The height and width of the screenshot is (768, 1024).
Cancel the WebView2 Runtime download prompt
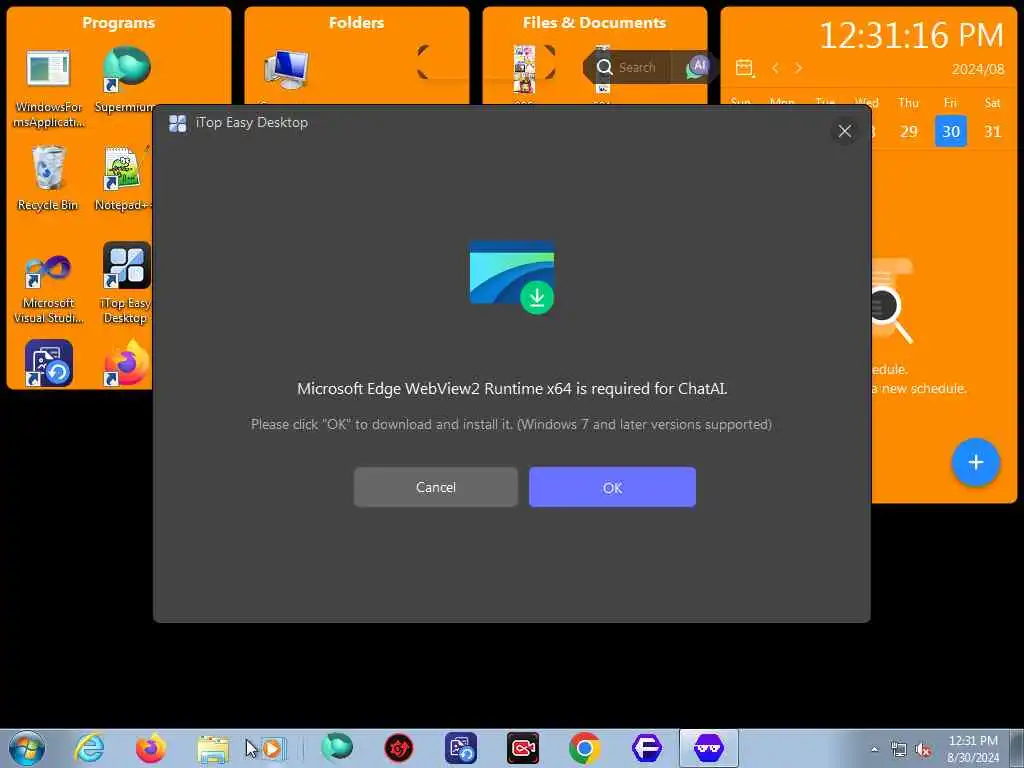[x=436, y=487]
